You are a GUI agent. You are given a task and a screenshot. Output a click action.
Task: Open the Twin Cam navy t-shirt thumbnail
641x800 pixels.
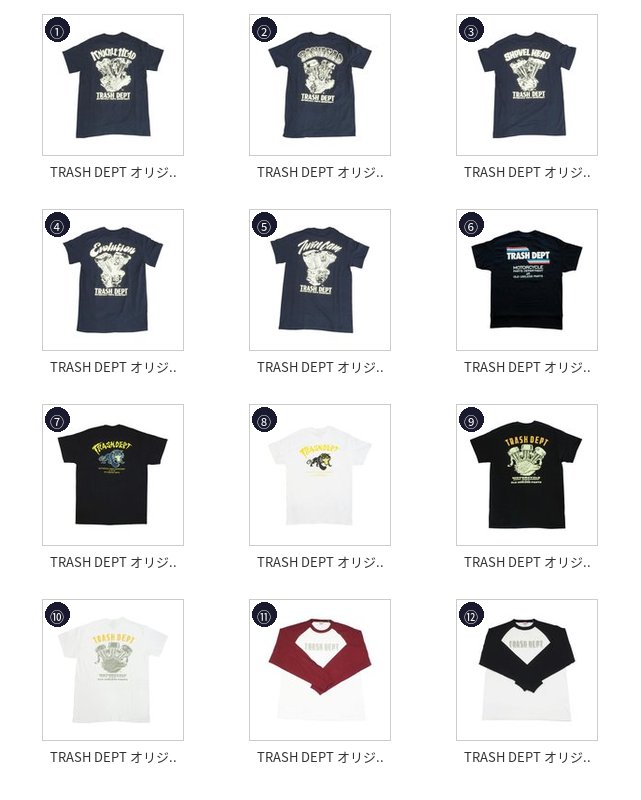coord(320,280)
